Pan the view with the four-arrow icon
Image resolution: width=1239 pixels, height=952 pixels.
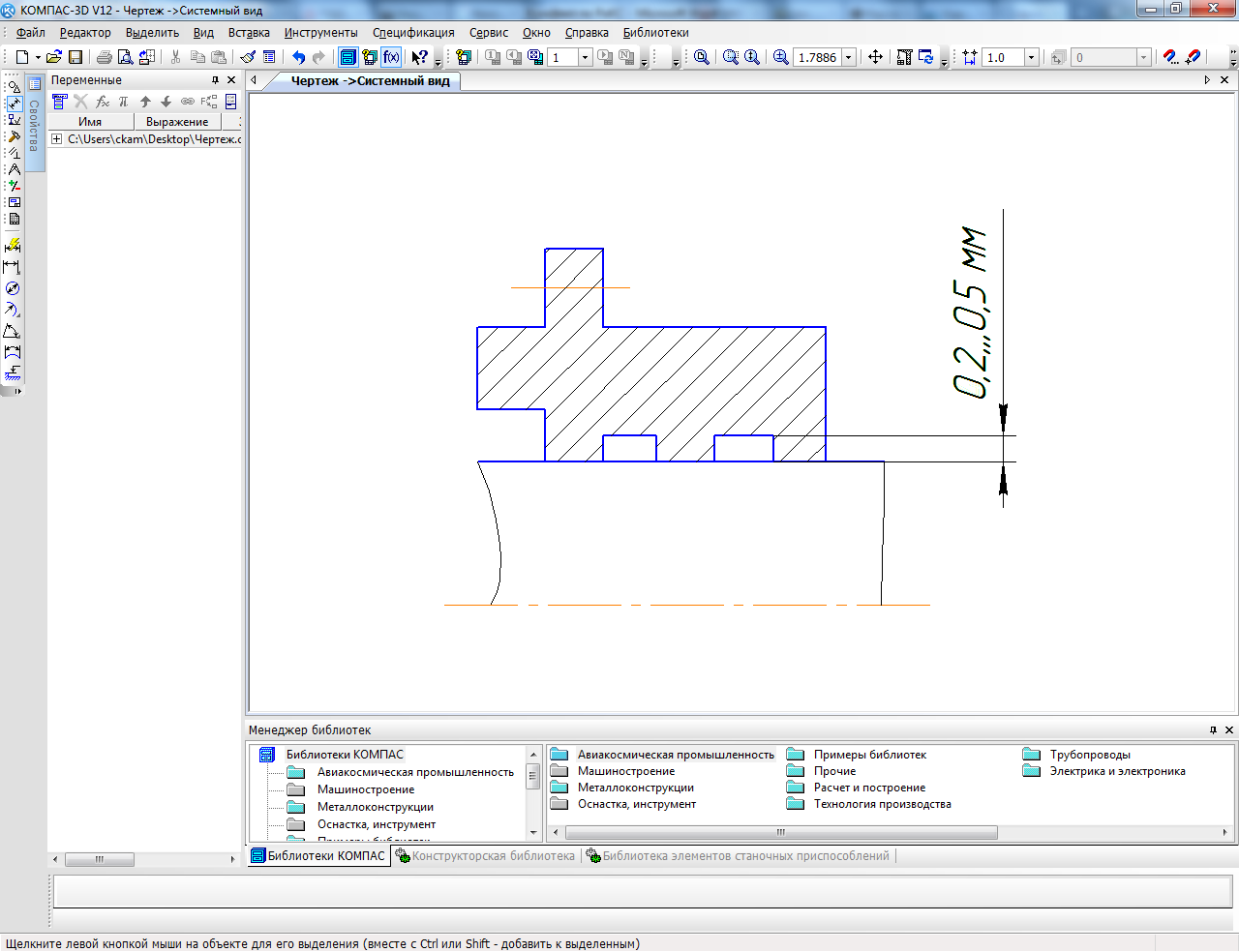[x=875, y=57]
